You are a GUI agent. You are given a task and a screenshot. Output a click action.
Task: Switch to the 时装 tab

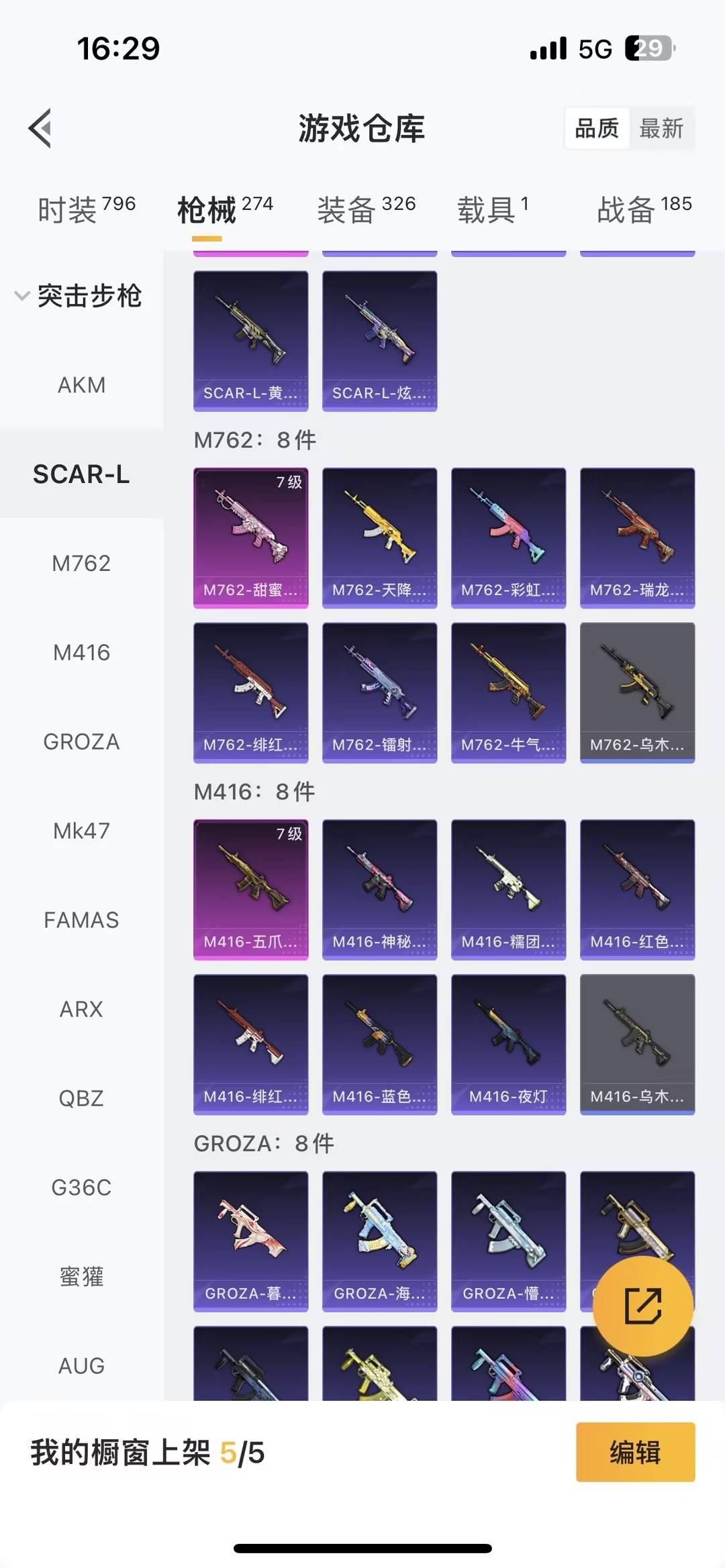click(x=87, y=209)
